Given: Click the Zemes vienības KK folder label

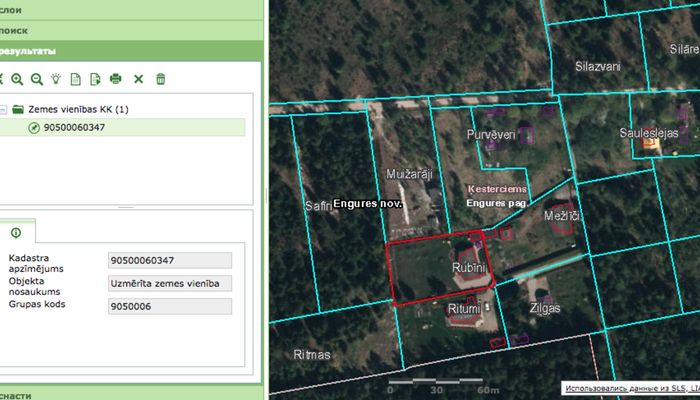Looking at the screenshot, I should click(78, 109).
